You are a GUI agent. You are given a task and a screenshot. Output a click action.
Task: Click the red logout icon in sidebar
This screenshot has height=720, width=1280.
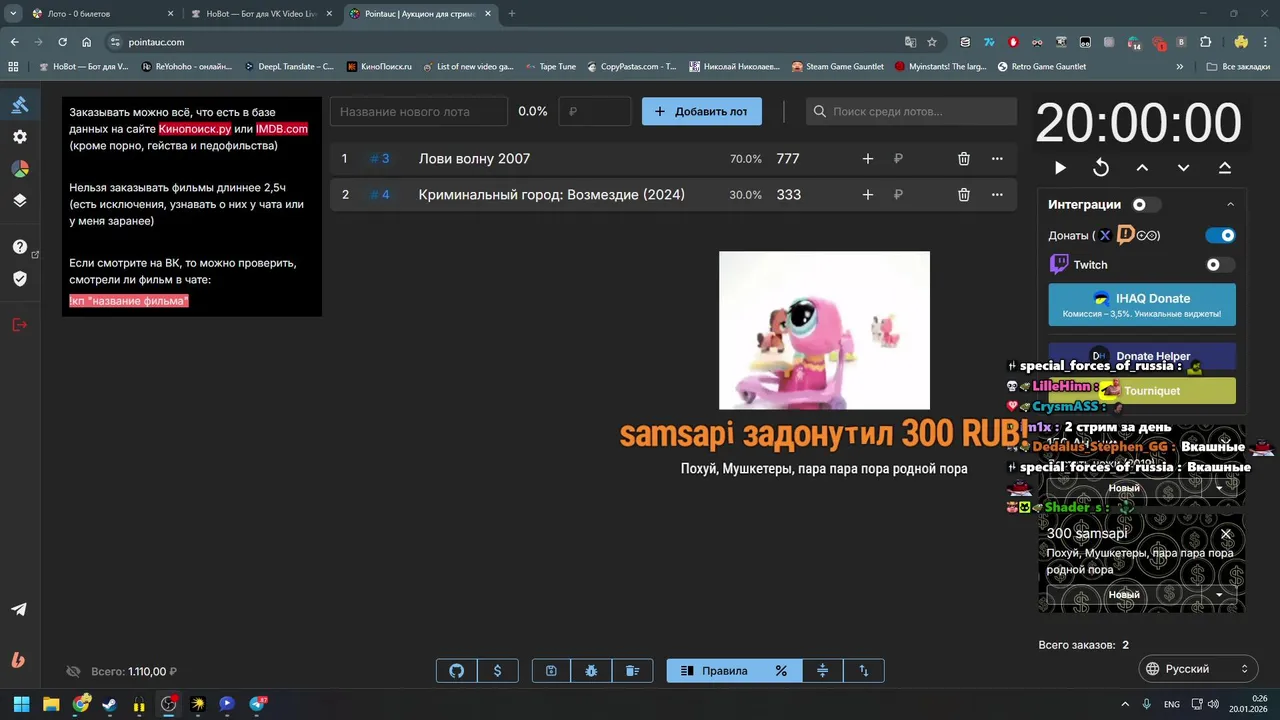pyautogui.click(x=20, y=324)
